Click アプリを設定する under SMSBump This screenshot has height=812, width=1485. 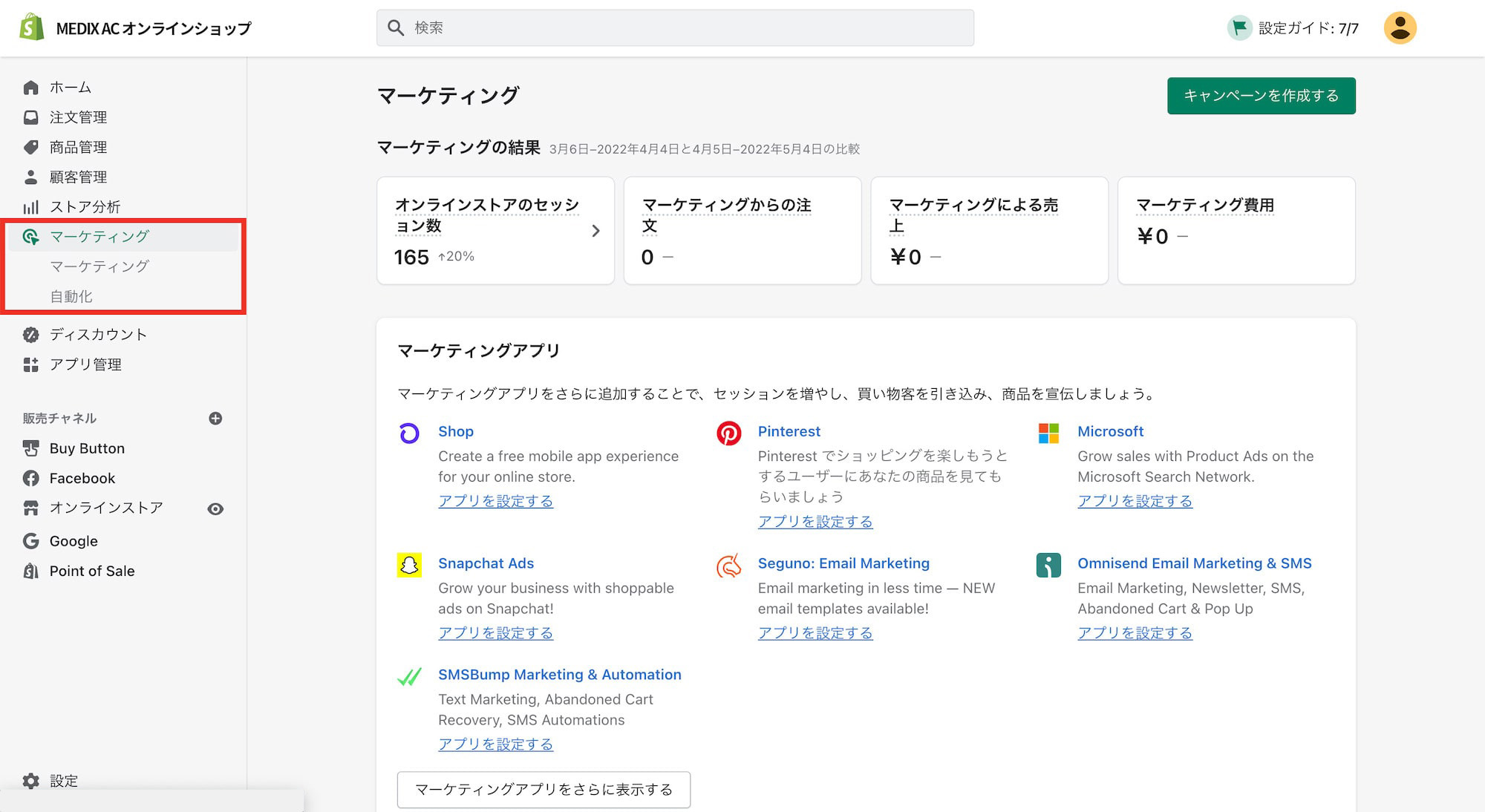[495, 744]
